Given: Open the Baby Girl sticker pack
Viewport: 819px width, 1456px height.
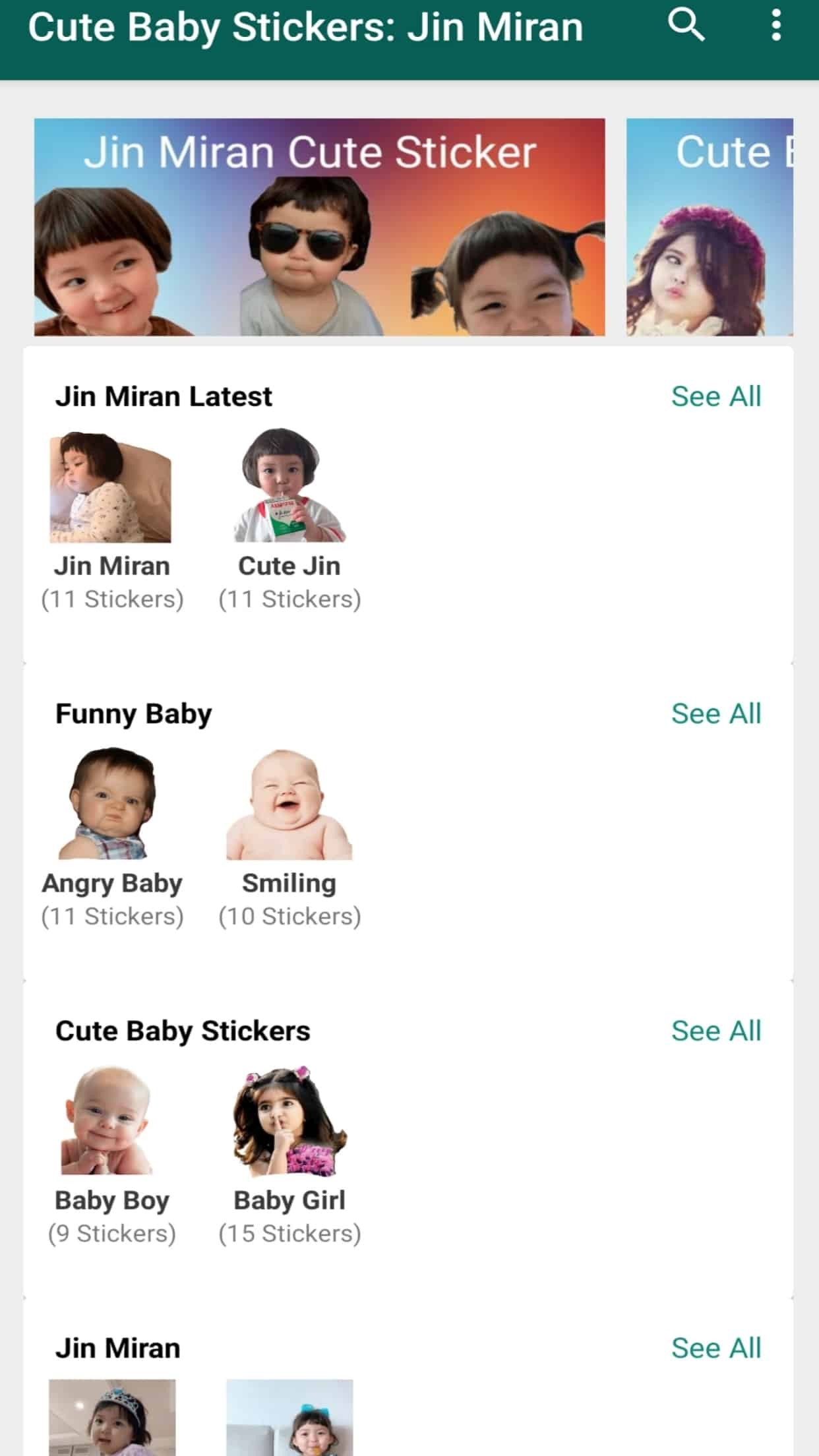Looking at the screenshot, I should [x=289, y=1121].
